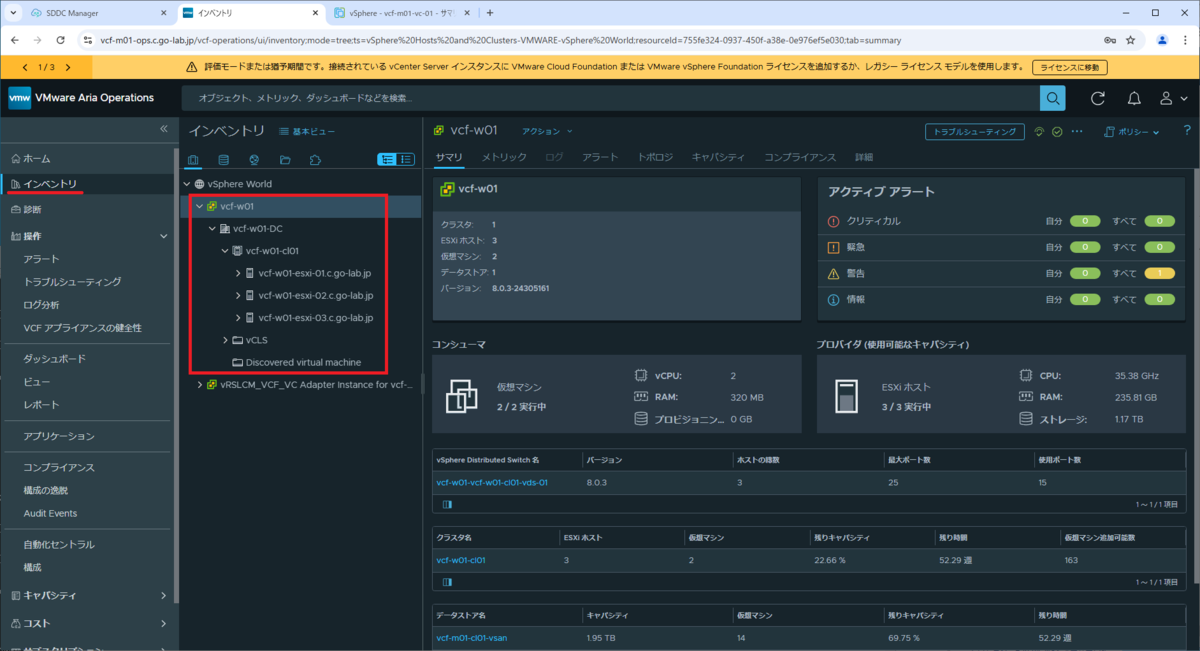The width and height of the screenshot is (1200, 651).
Task: Open the notifications bell
Action: click(x=1134, y=98)
